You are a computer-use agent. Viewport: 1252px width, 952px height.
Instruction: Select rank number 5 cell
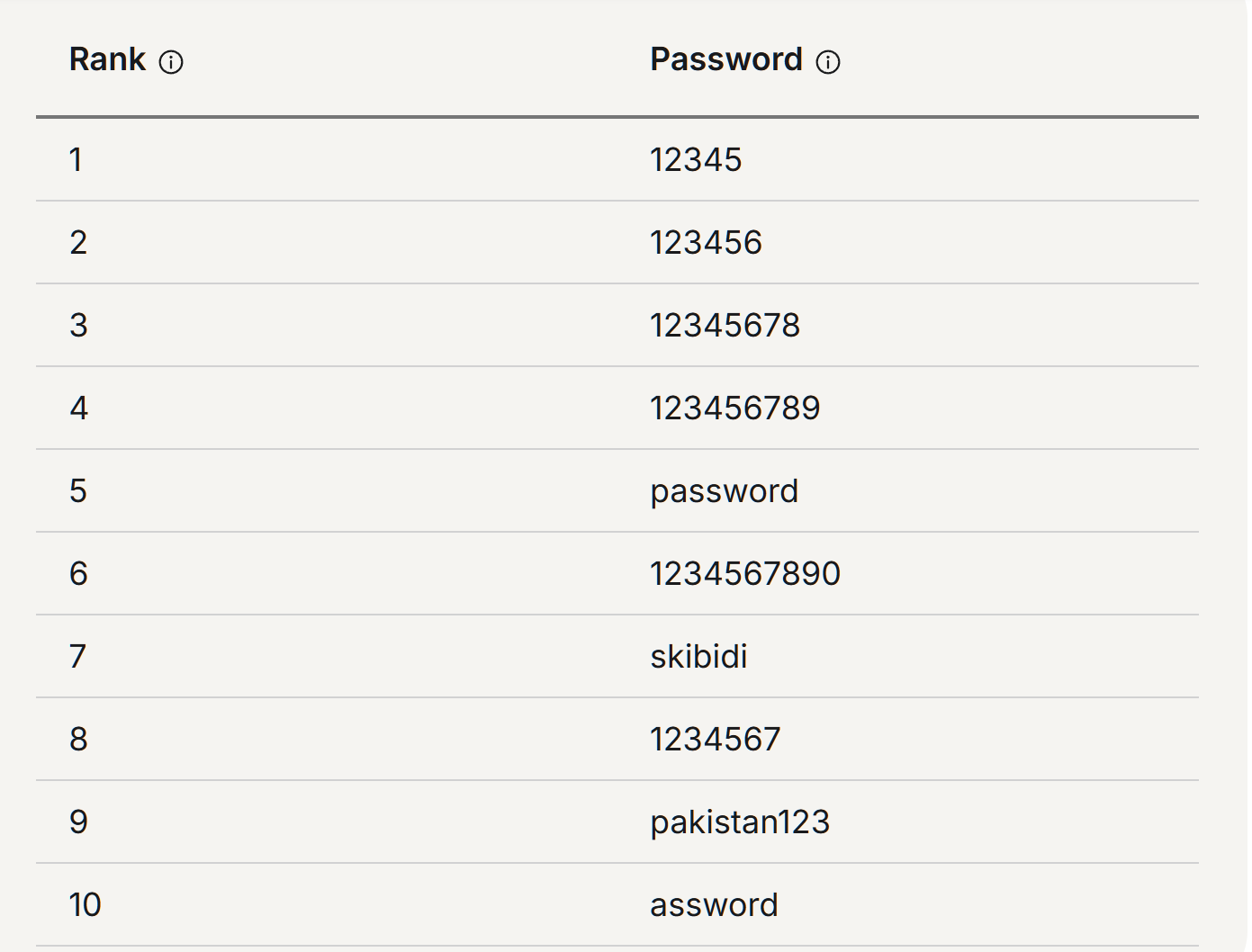[x=78, y=491]
